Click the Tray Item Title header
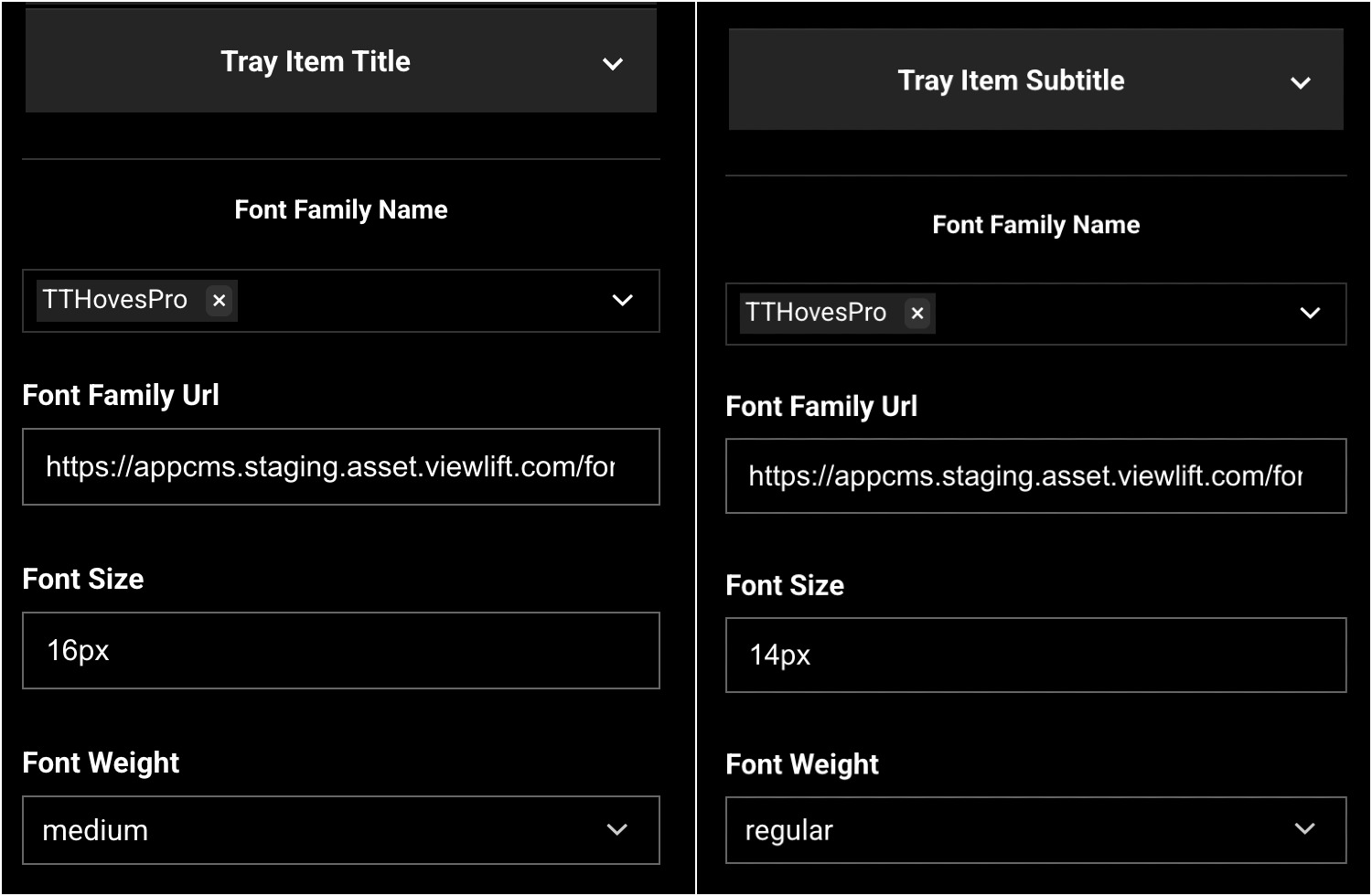1372x896 pixels. pyautogui.click(x=341, y=61)
